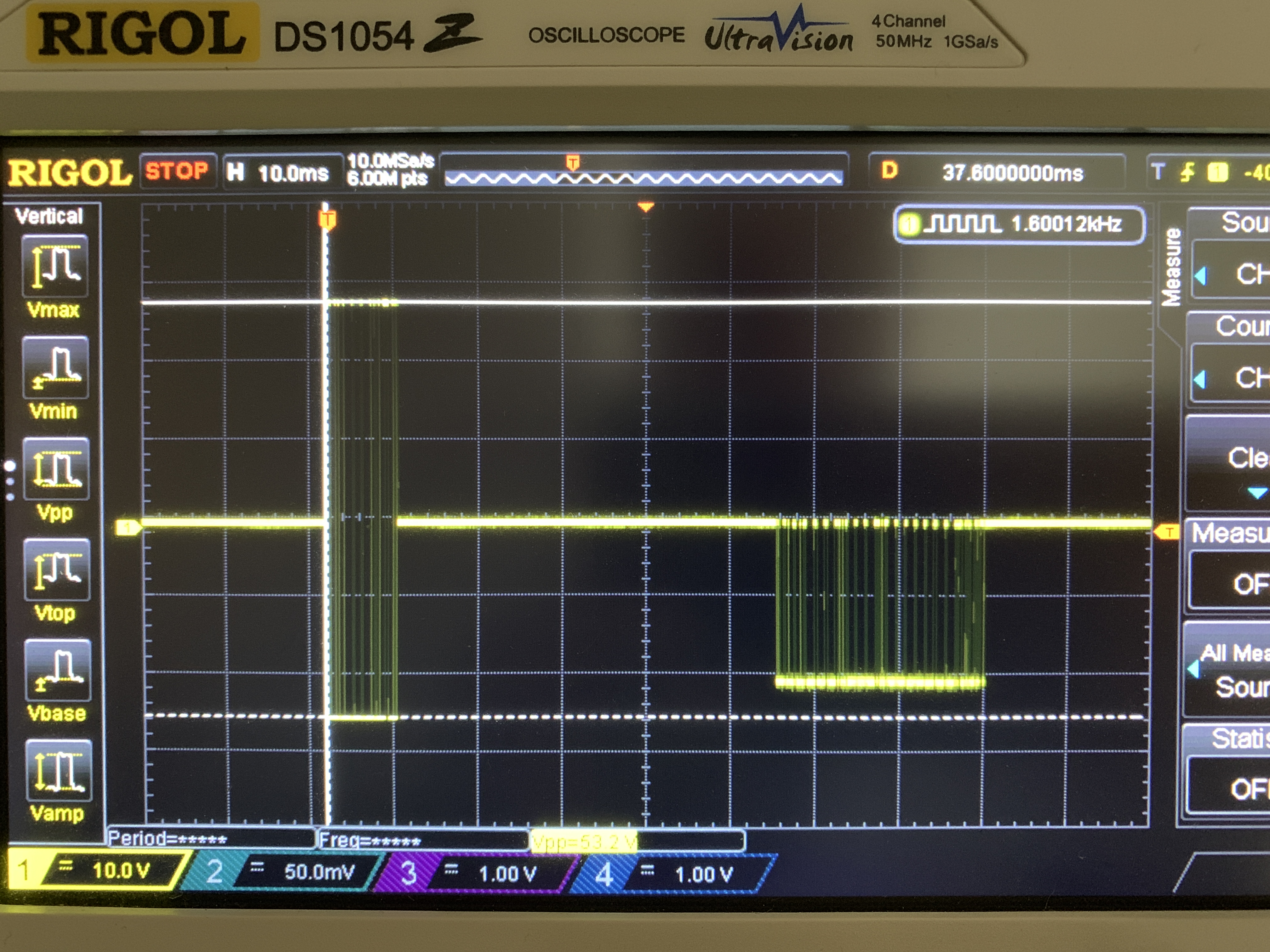Choose the Vamp measurement icon
Image resolution: width=1270 pixels, height=952 pixels.
[59, 771]
